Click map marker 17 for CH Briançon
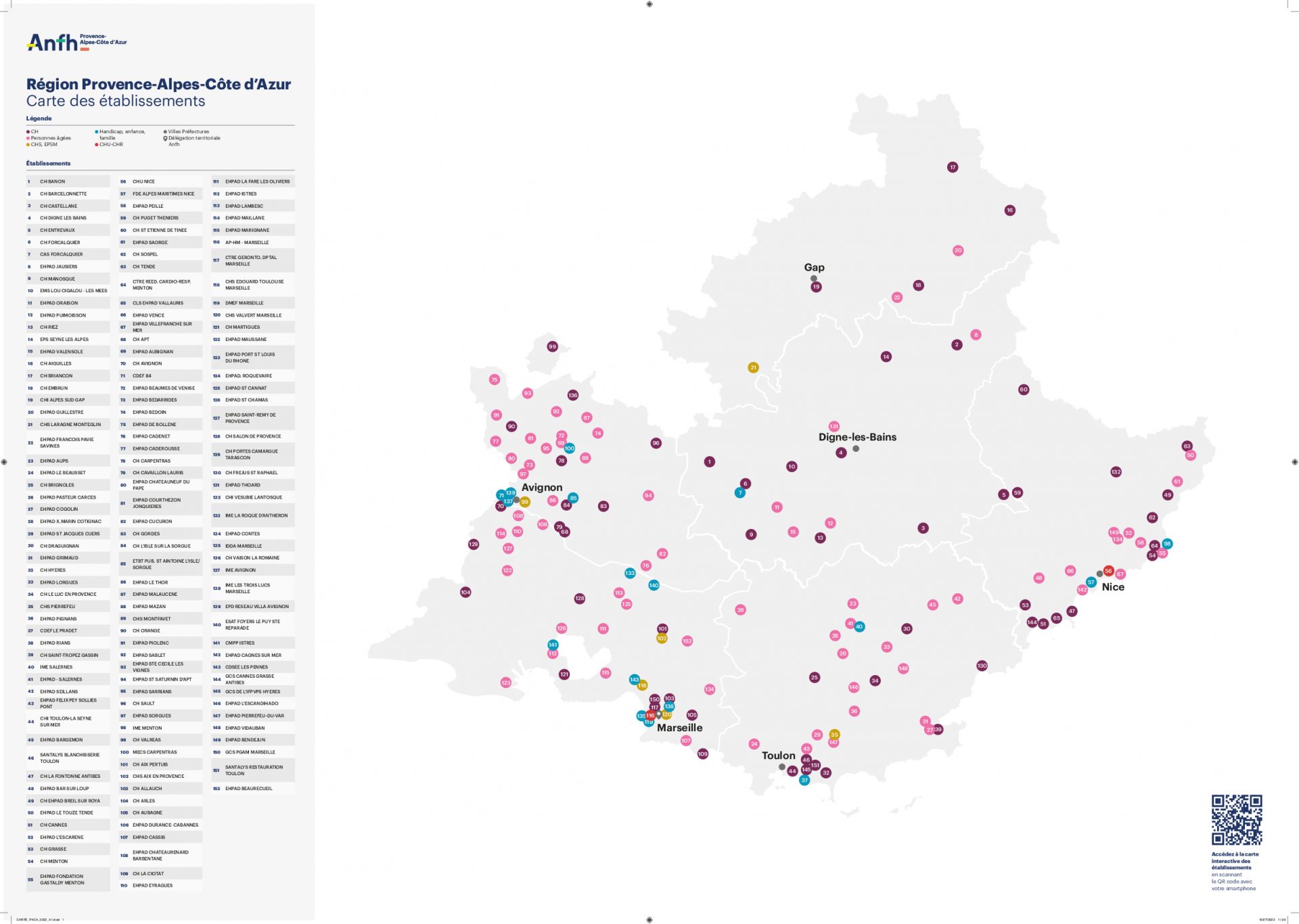Viewport: 1299px width, 924px height. point(953,167)
